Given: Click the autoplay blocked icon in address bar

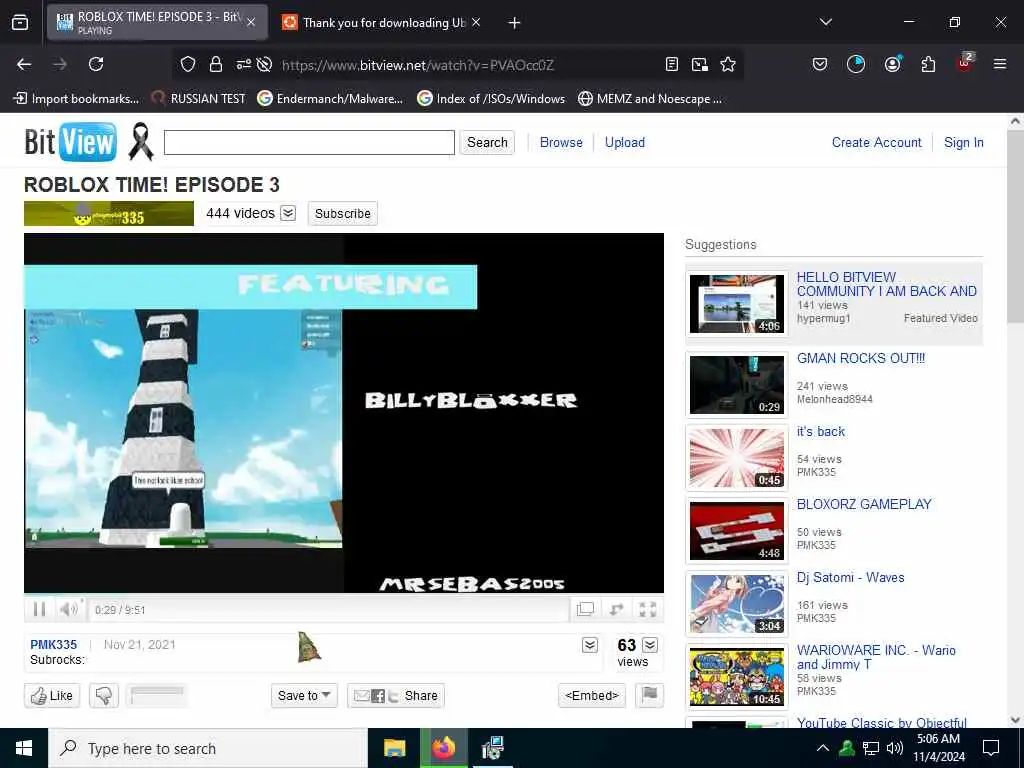Looking at the screenshot, I should [x=264, y=64].
